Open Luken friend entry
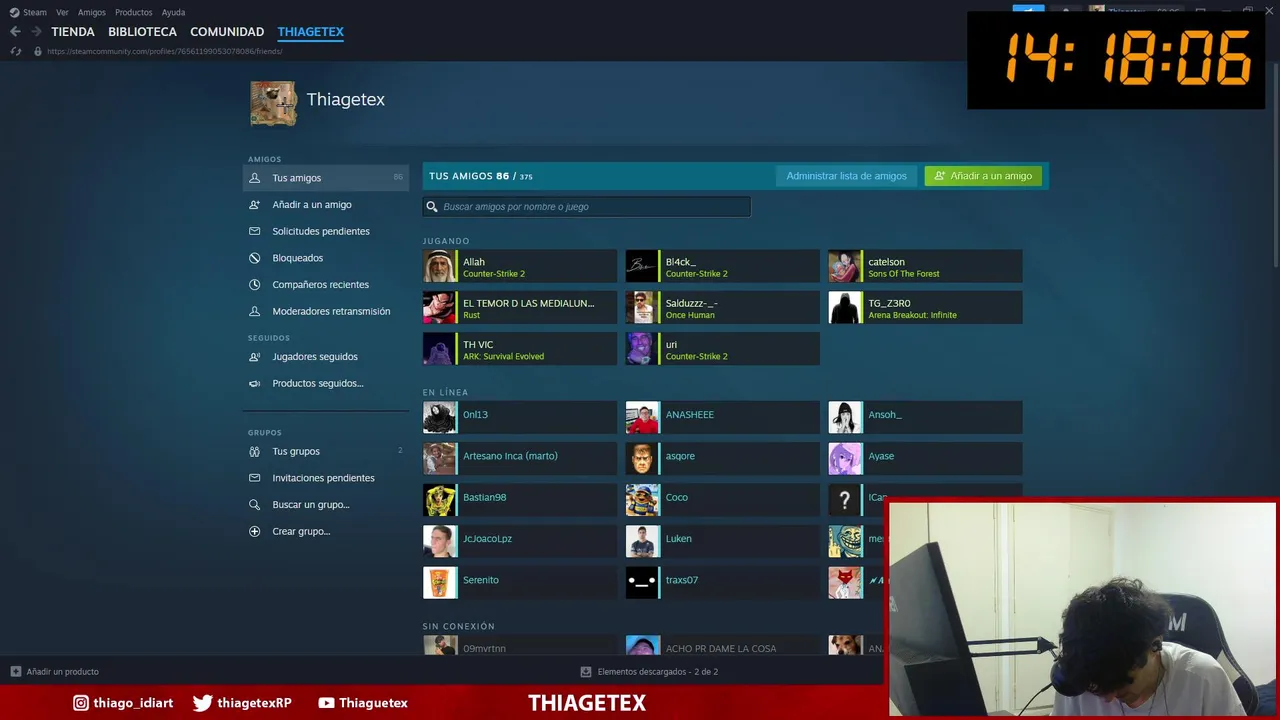 click(x=722, y=541)
